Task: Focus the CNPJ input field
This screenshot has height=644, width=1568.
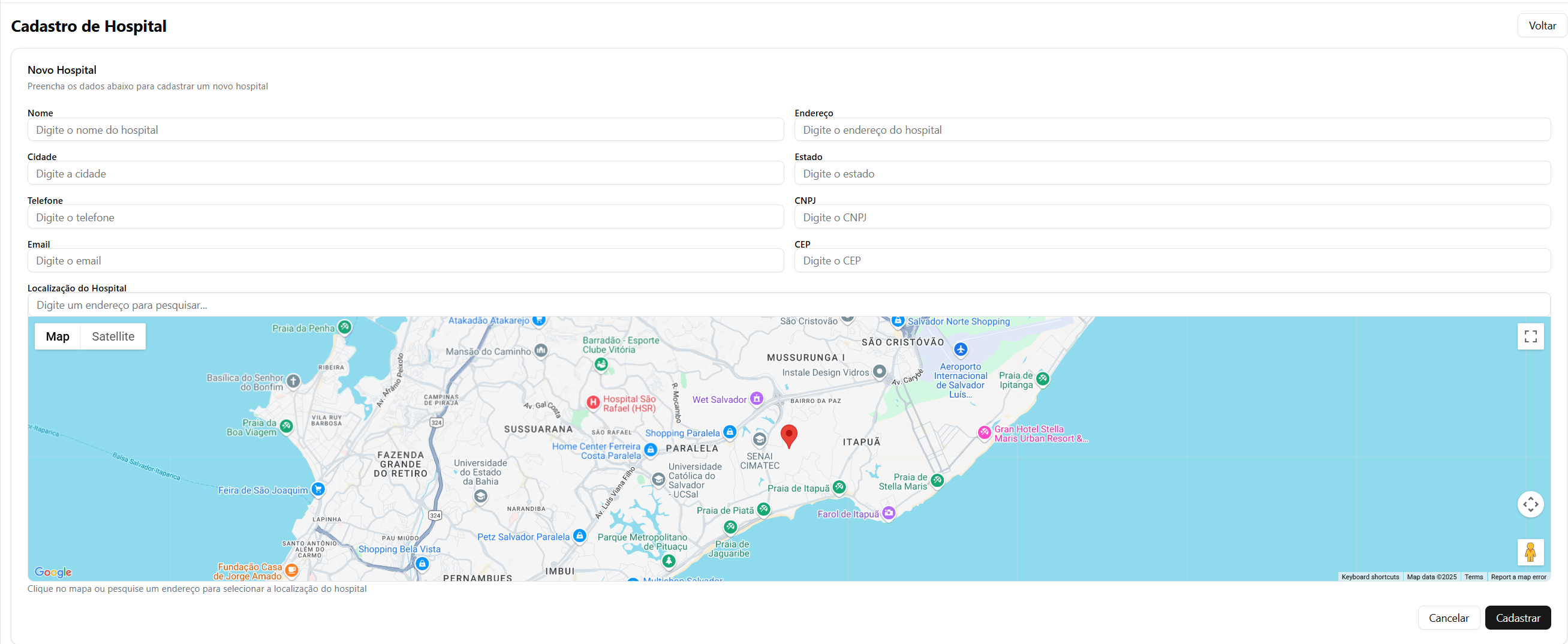Action: 1172,217
